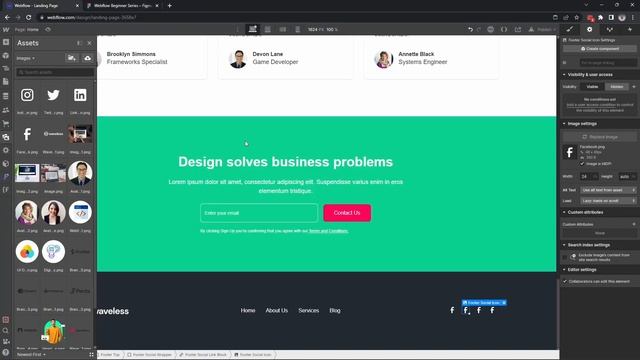
Task: Click the Width input field
Action: [589, 176]
